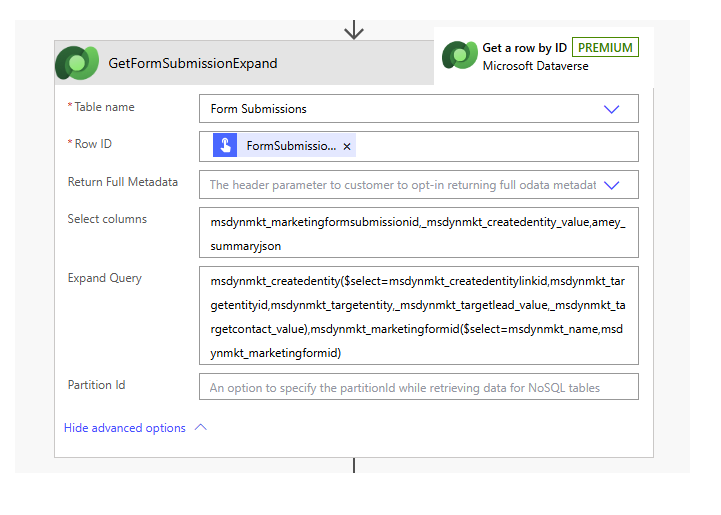Collapse advanced options with the up chevron
The width and height of the screenshot is (721, 515).
click(200, 427)
